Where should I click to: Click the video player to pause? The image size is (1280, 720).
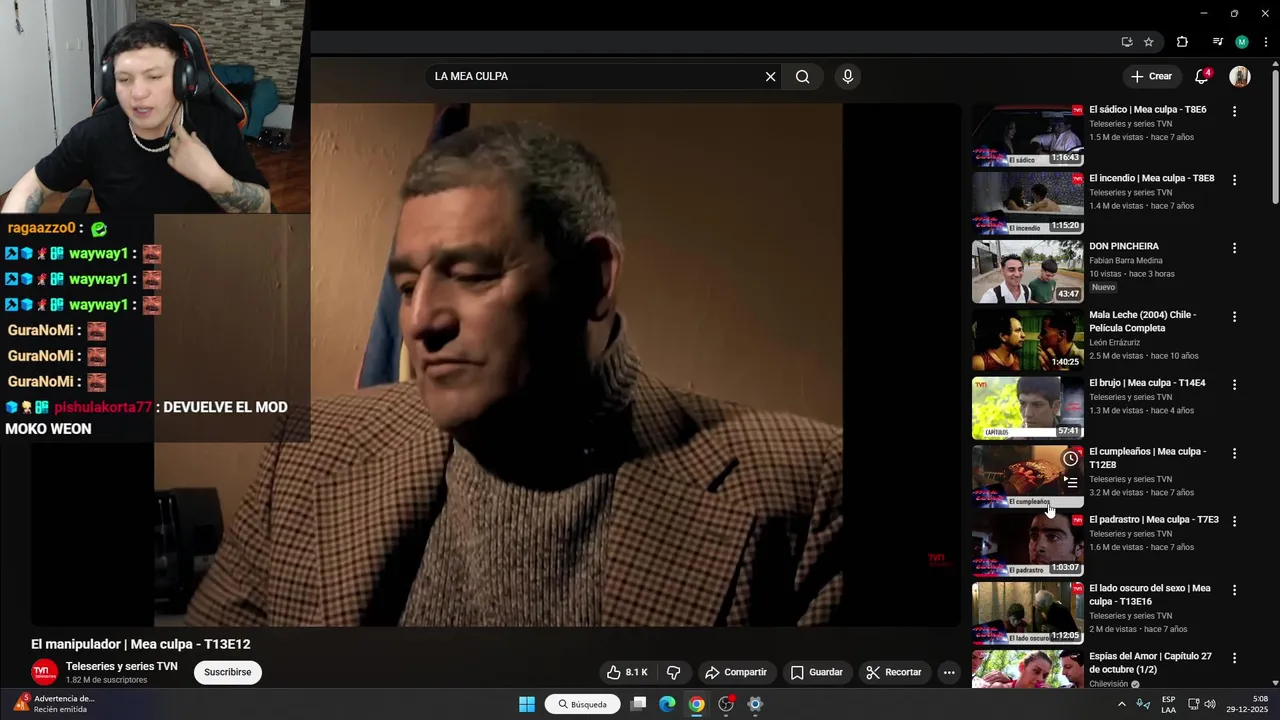497,365
